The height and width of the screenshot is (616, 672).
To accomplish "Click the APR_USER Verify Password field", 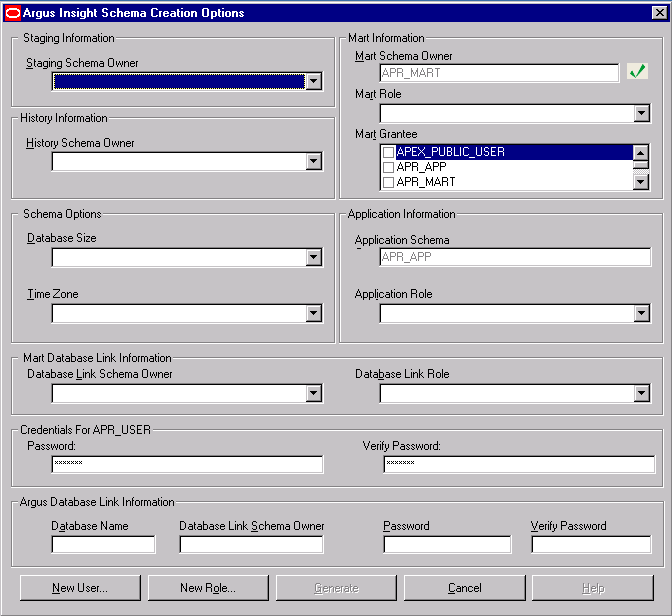I will click(x=519, y=464).
